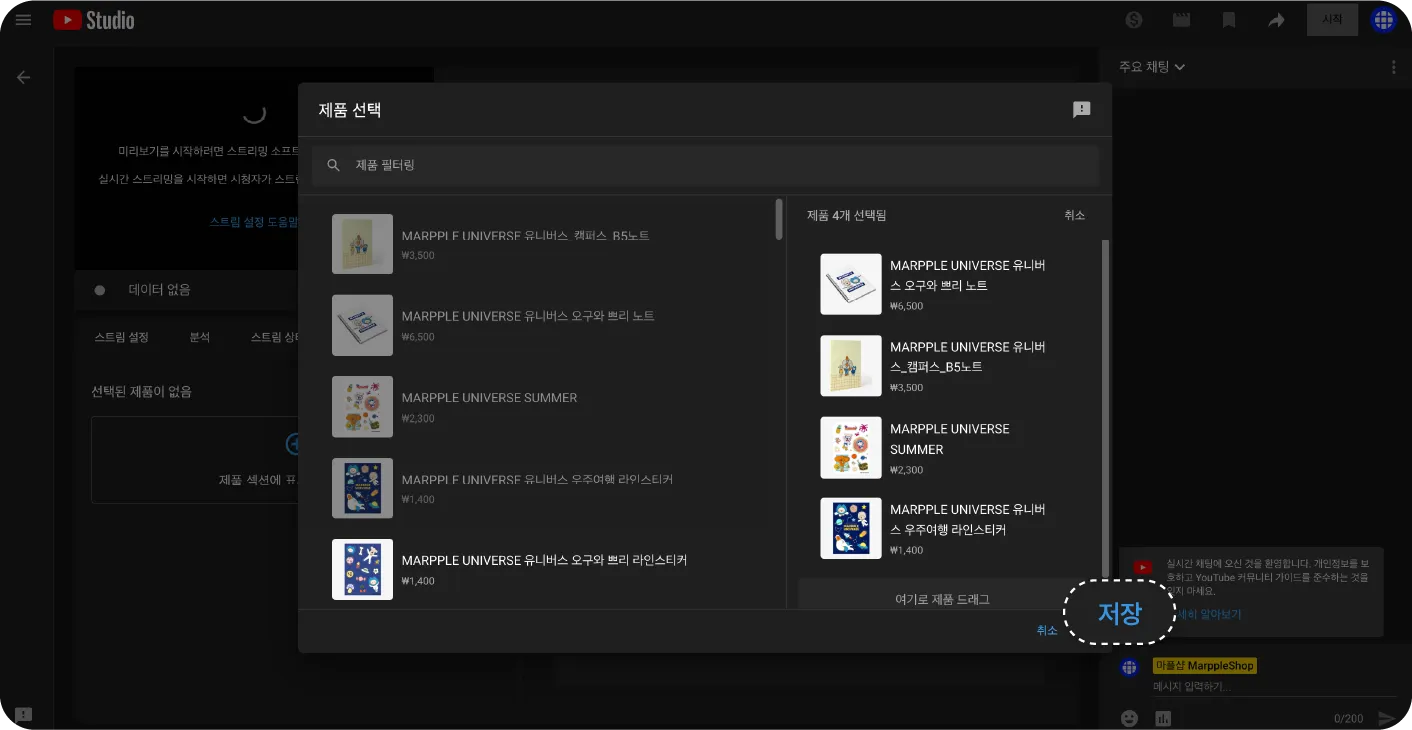Open the monetization dollar icon
The width and height of the screenshot is (1412, 730).
(x=1133, y=20)
